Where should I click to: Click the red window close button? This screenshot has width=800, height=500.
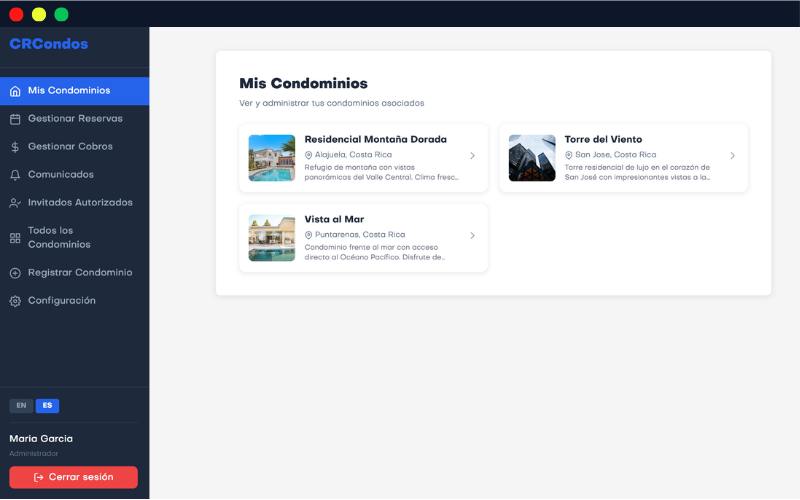(16, 14)
